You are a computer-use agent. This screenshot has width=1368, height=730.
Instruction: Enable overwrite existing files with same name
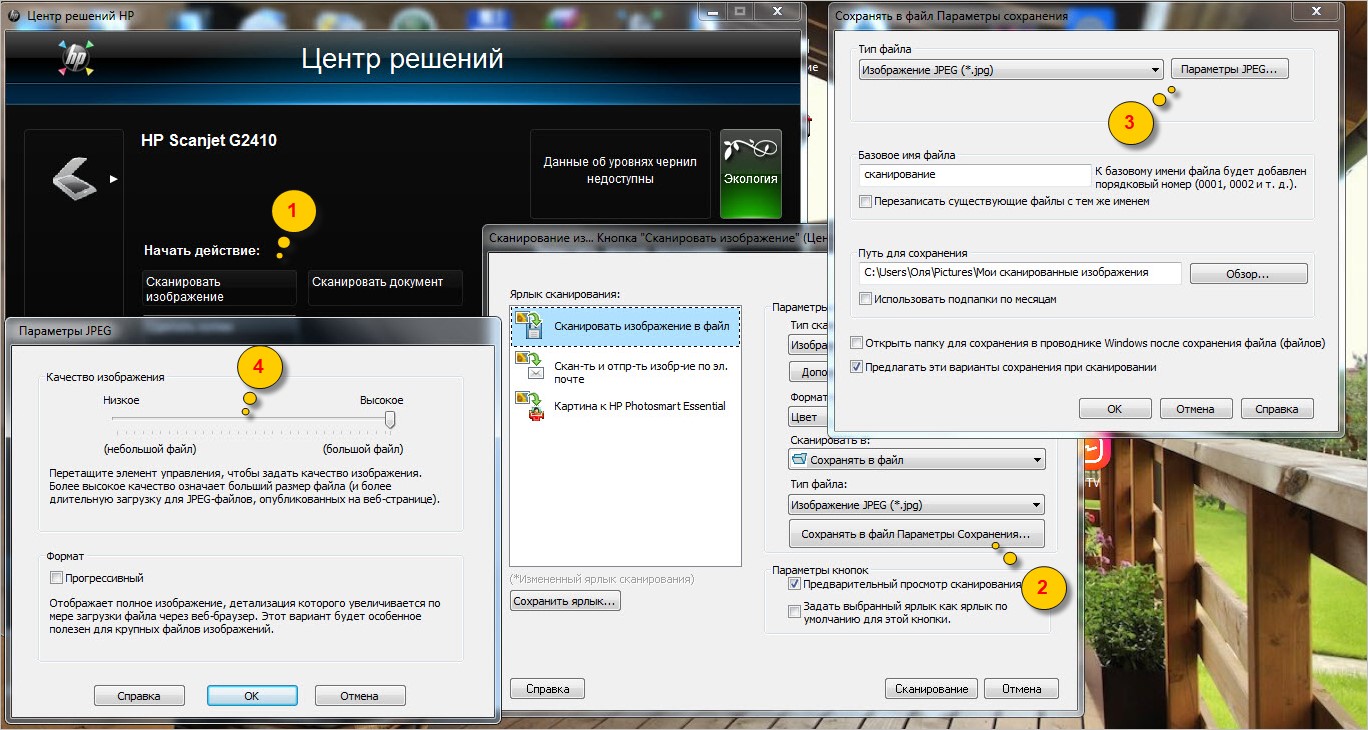(x=865, y=201)
